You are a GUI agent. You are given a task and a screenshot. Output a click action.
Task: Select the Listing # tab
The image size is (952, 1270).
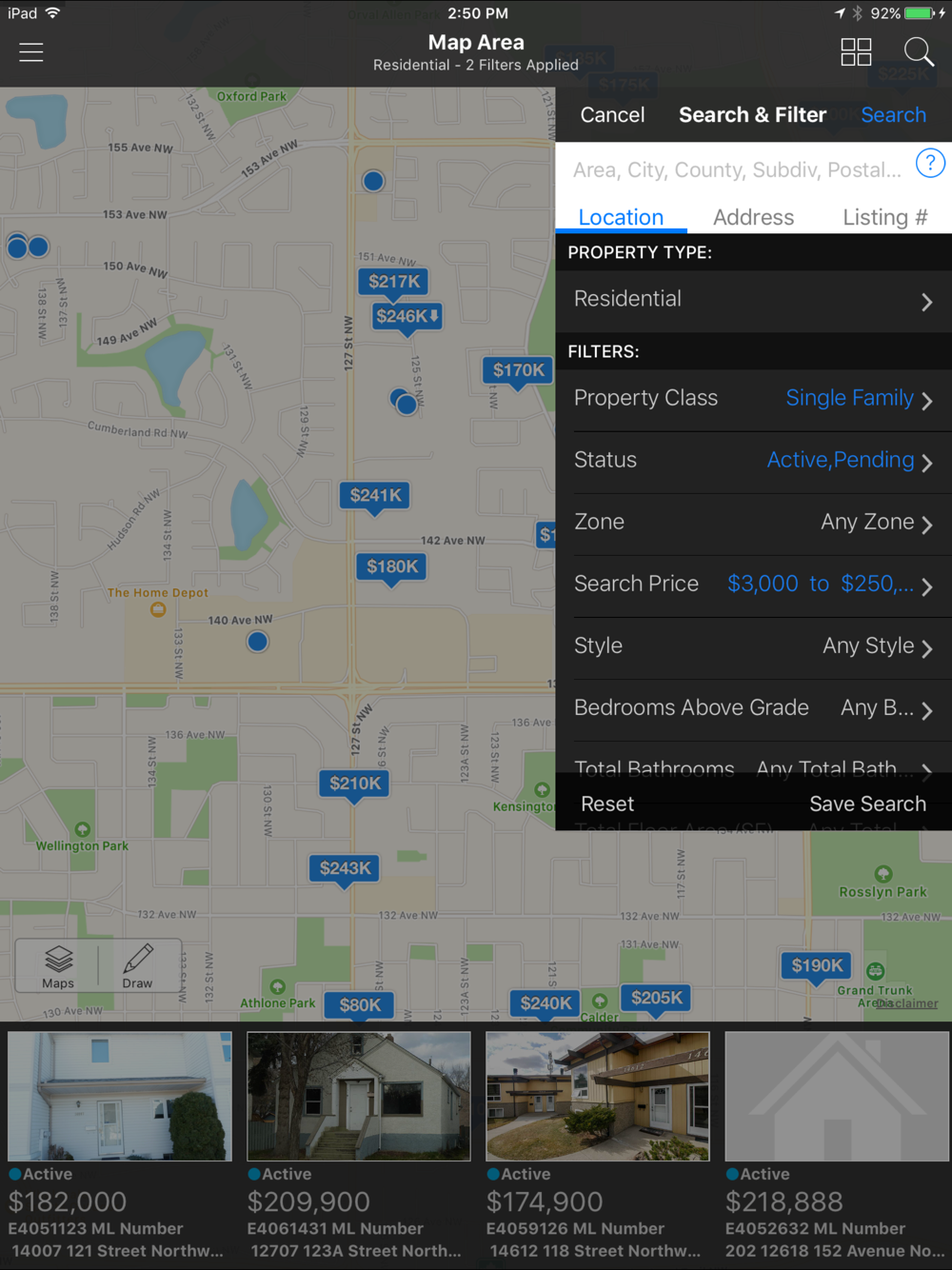884,218
